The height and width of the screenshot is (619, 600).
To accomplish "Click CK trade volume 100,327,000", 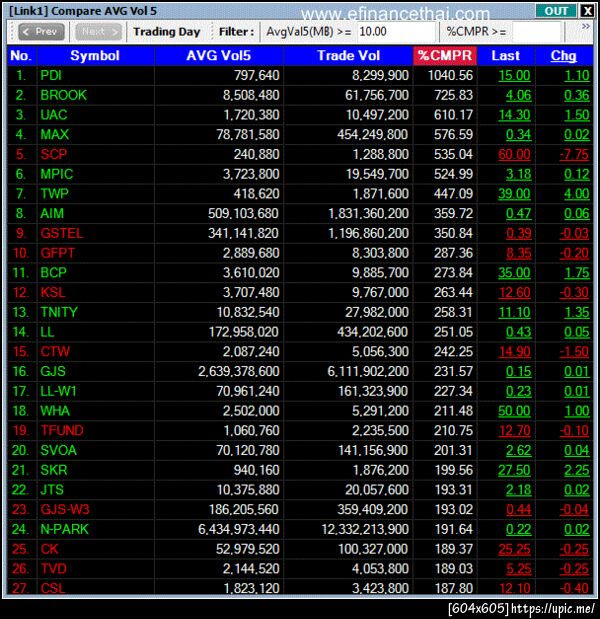I will point(373,549).
